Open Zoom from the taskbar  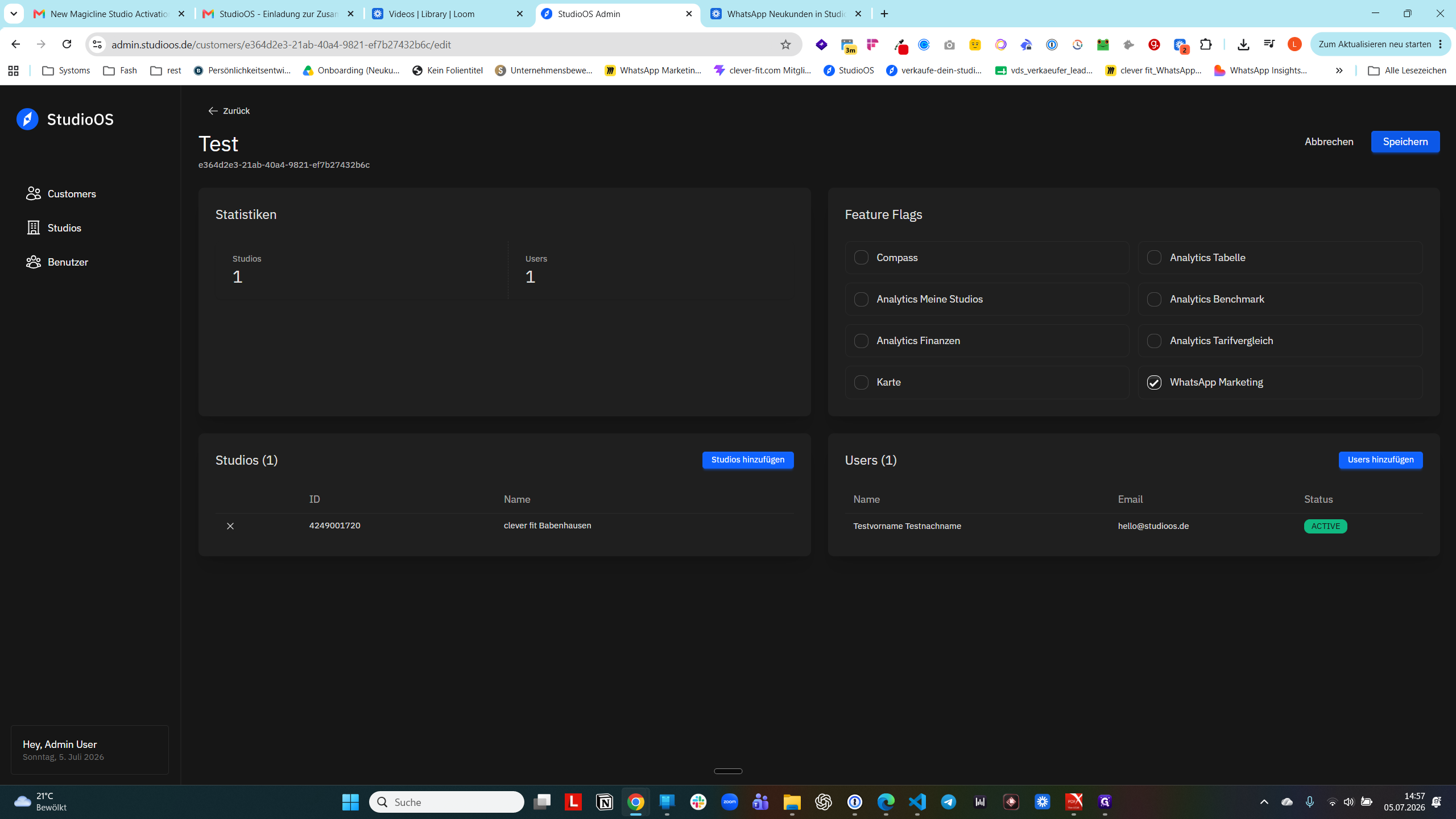point(730,802)
